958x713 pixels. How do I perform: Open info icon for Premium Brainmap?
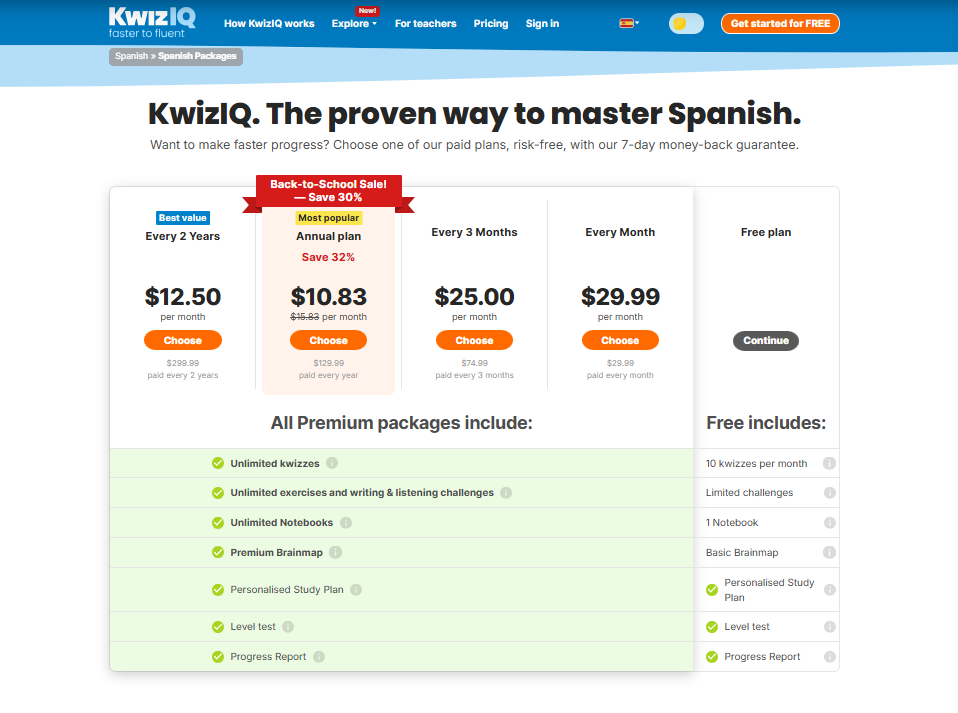click(x=335, y=552)
